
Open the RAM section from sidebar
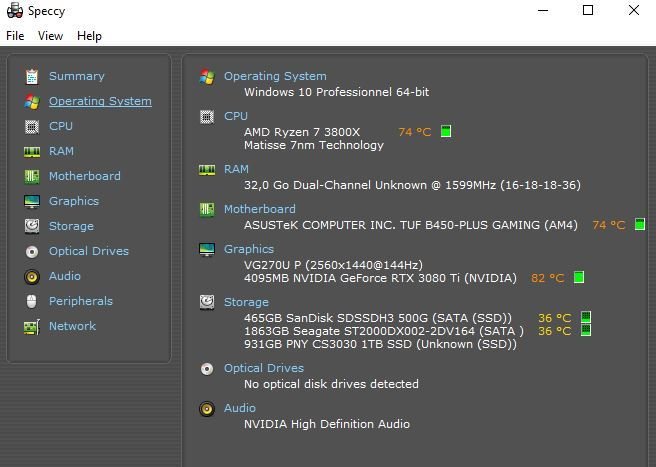tap(61, 151)
